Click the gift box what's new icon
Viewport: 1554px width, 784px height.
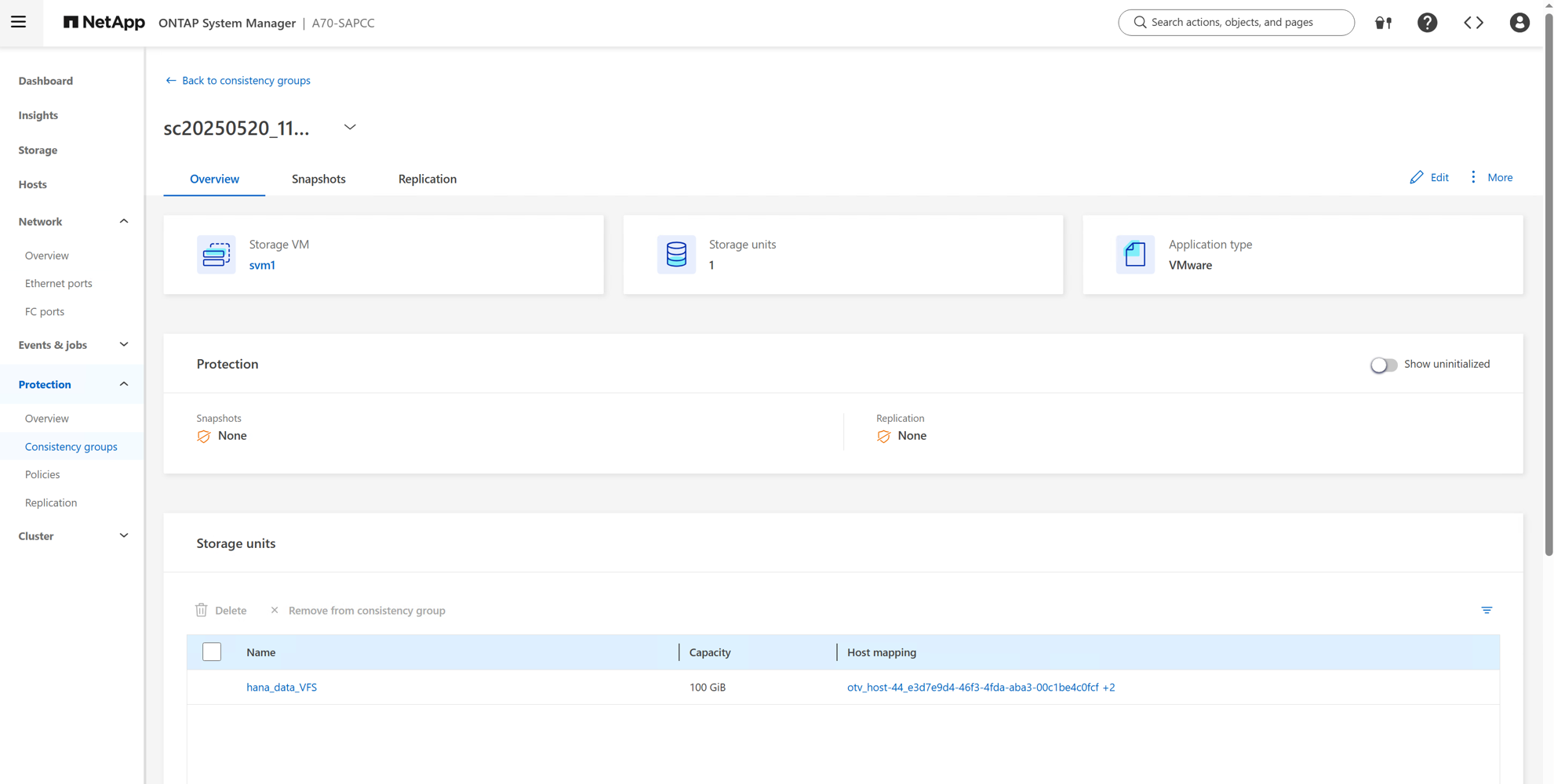(x=1383, y=23)
